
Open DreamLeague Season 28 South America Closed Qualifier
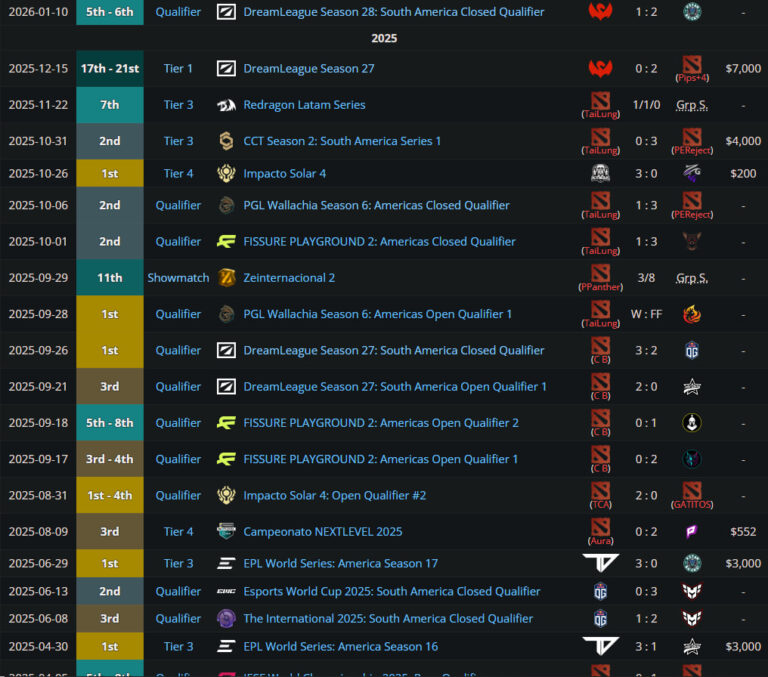[394, 12]
